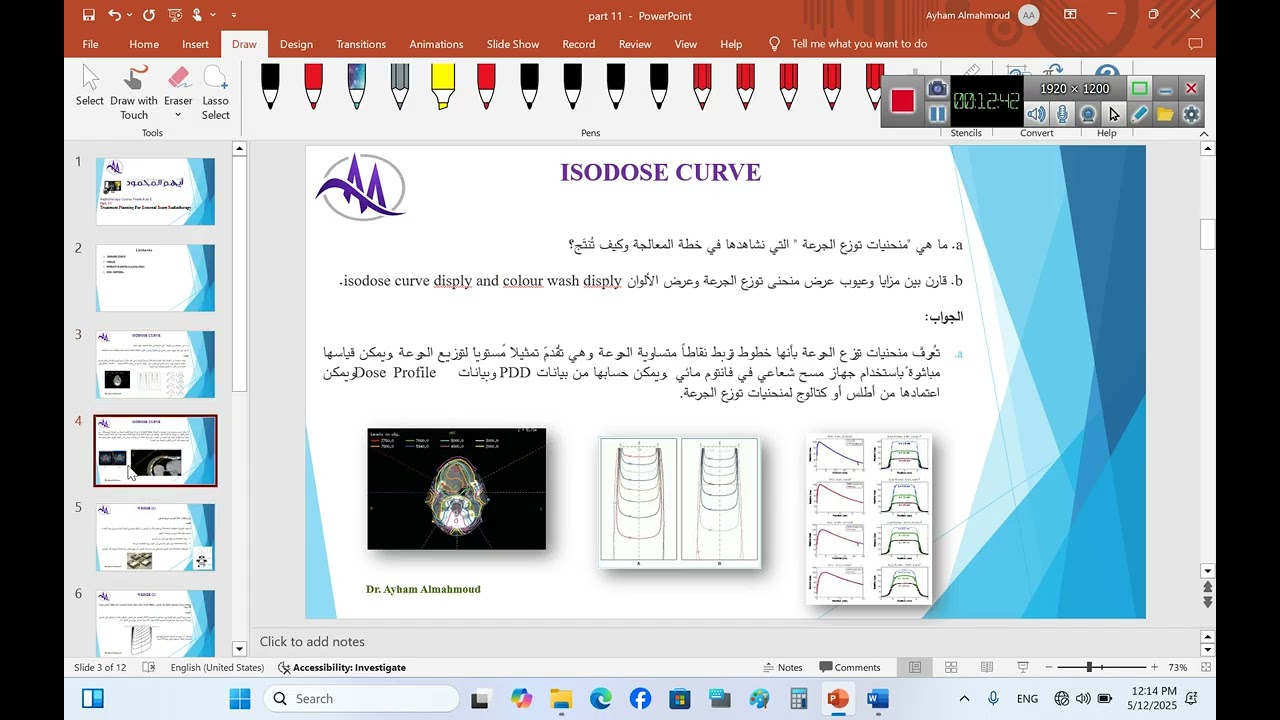Open recorder output folder
1280x720 pixels.
1165,114
